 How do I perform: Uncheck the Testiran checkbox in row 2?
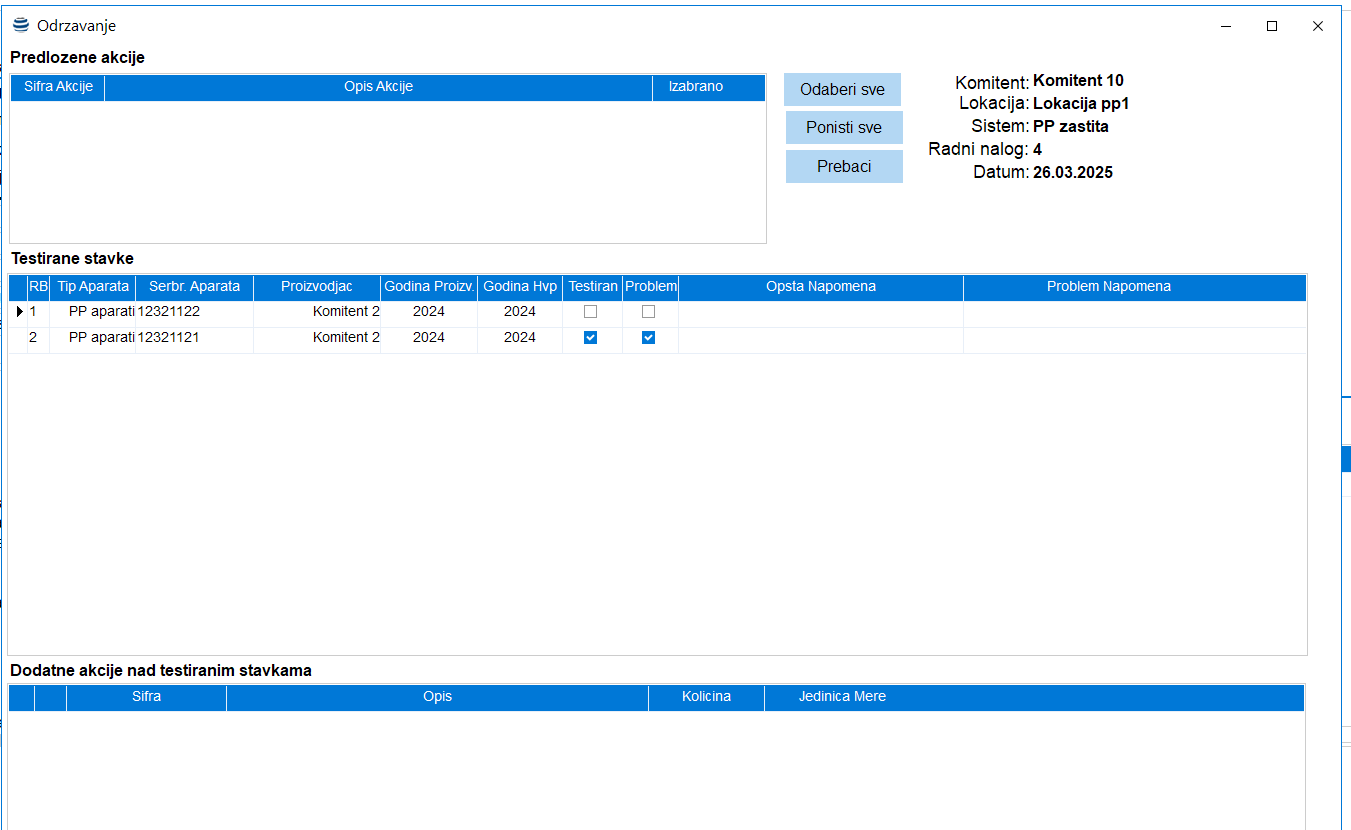click(590, 338)
